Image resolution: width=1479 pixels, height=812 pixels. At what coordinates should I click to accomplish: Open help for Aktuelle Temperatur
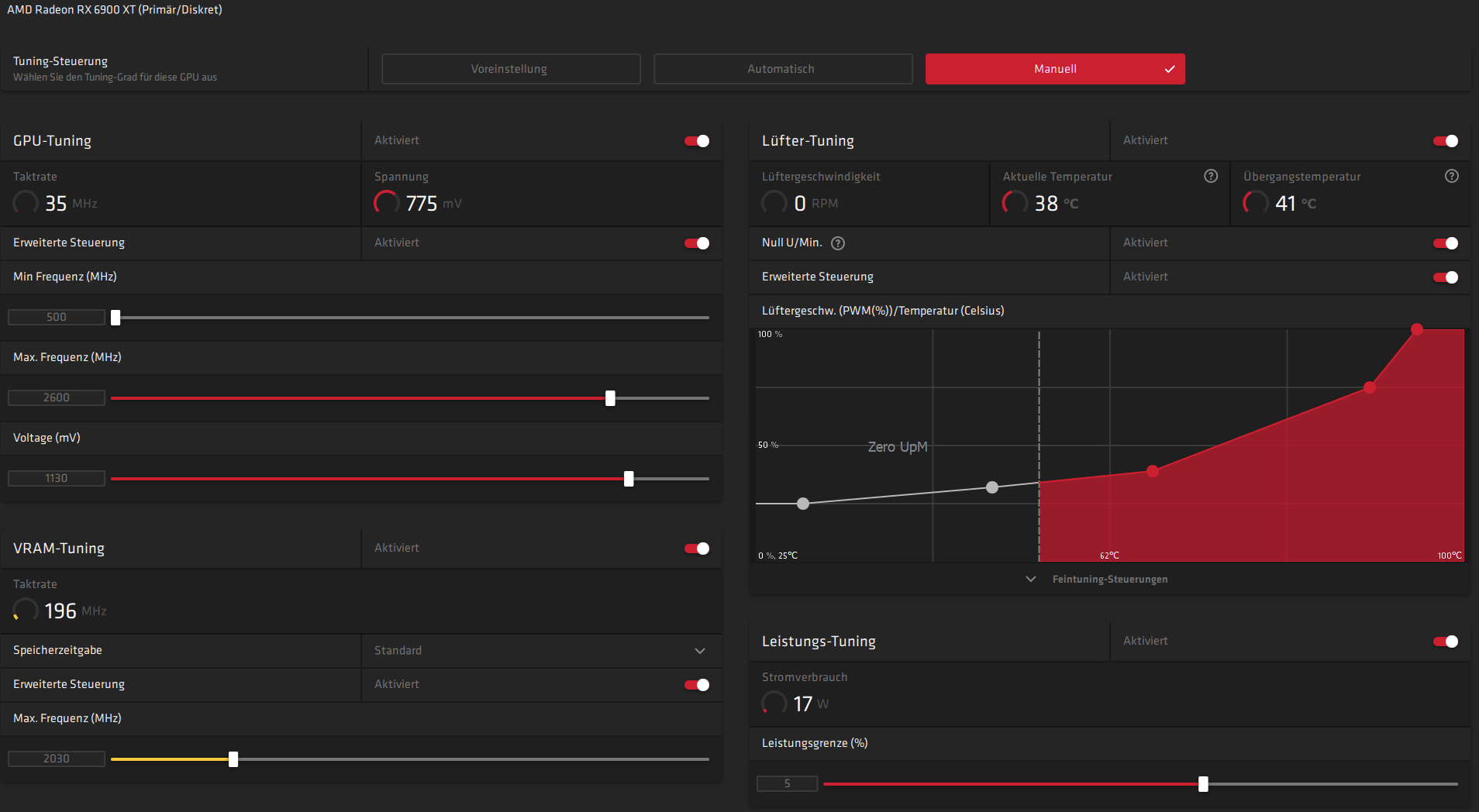pos(1211,176)
